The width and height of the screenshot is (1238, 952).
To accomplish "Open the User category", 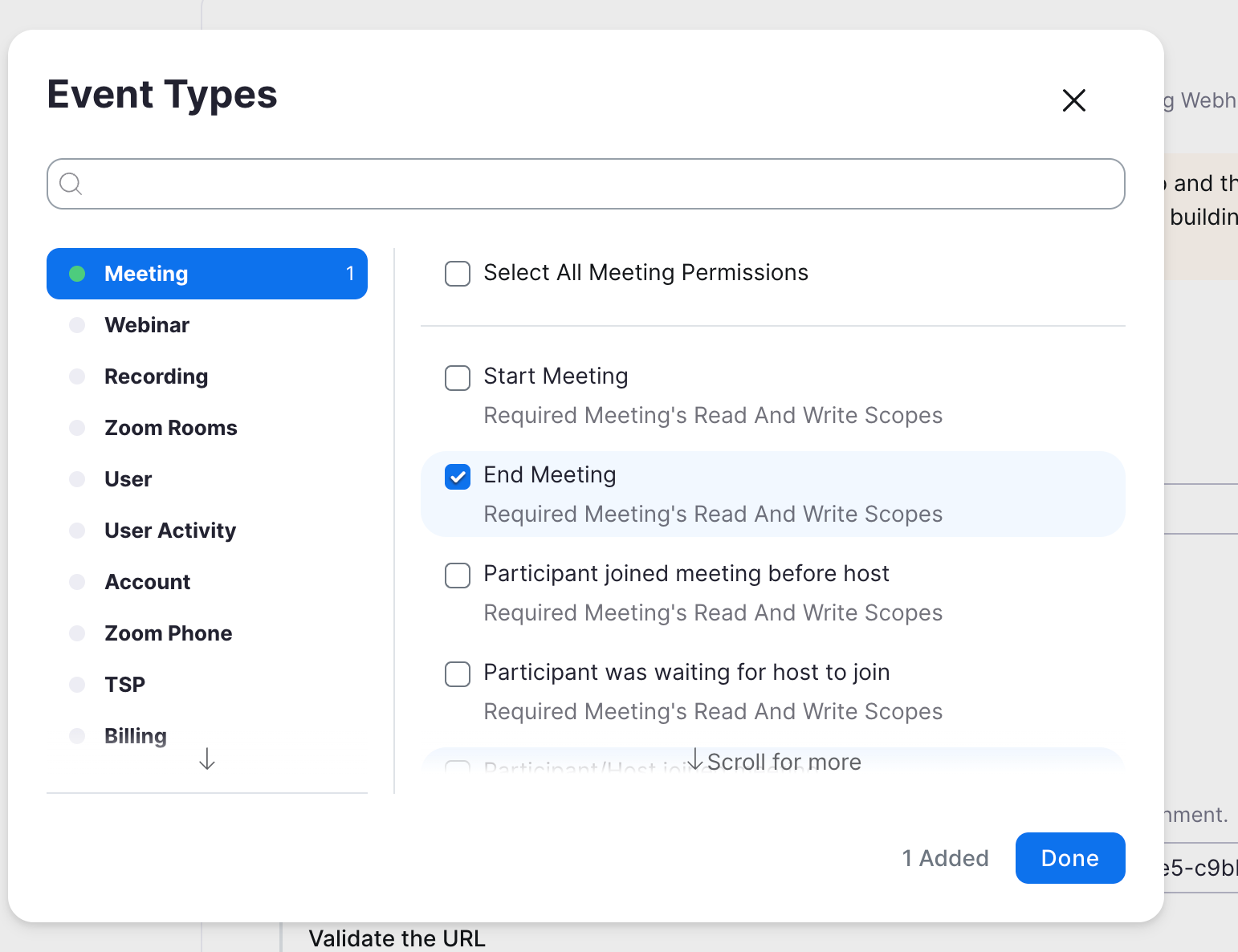I will 207,479.
